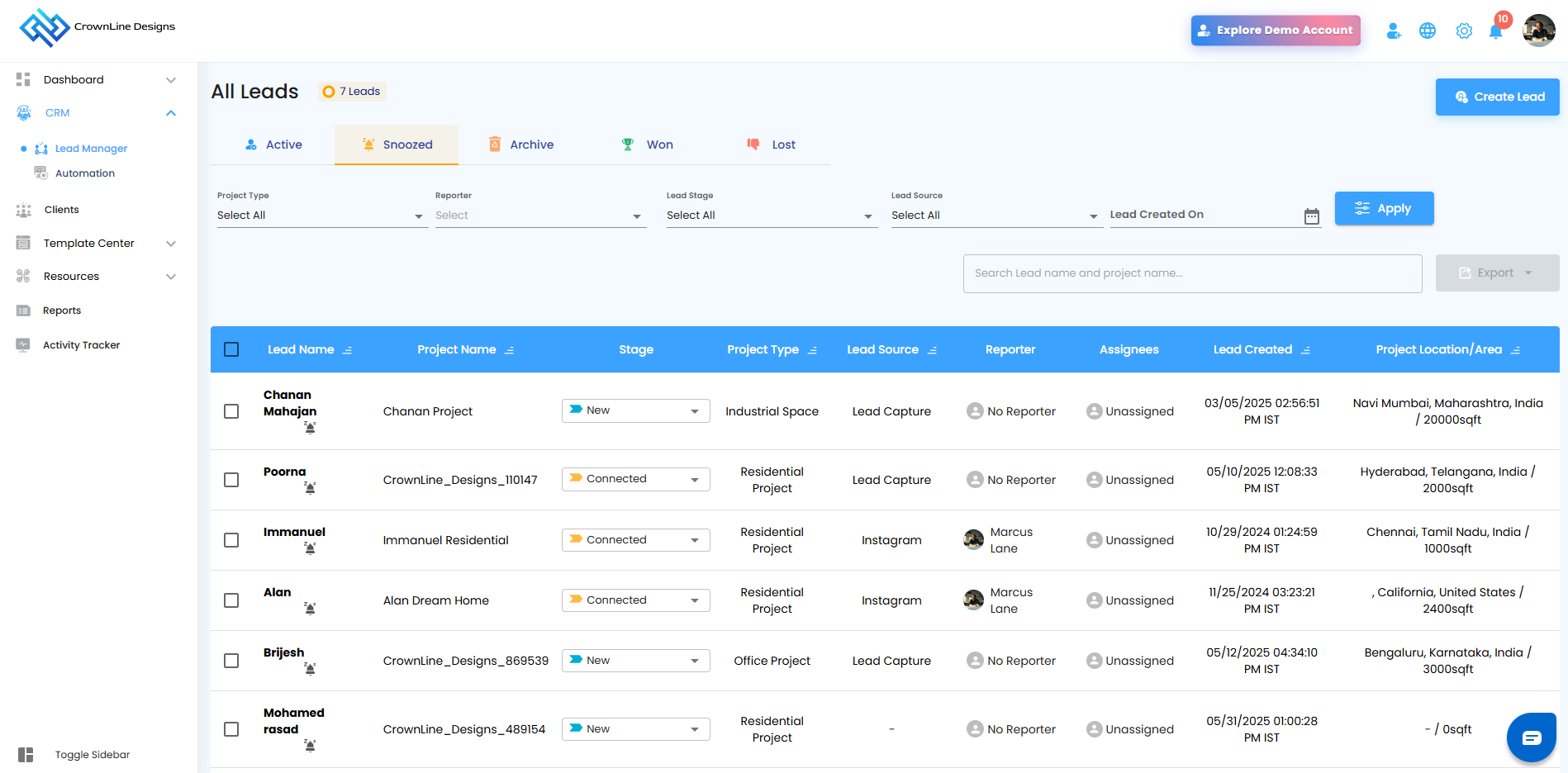The height and width of the screenshot is (773, 1568).
Task: Click the notification bell icon
Action: click(1495, 31)
